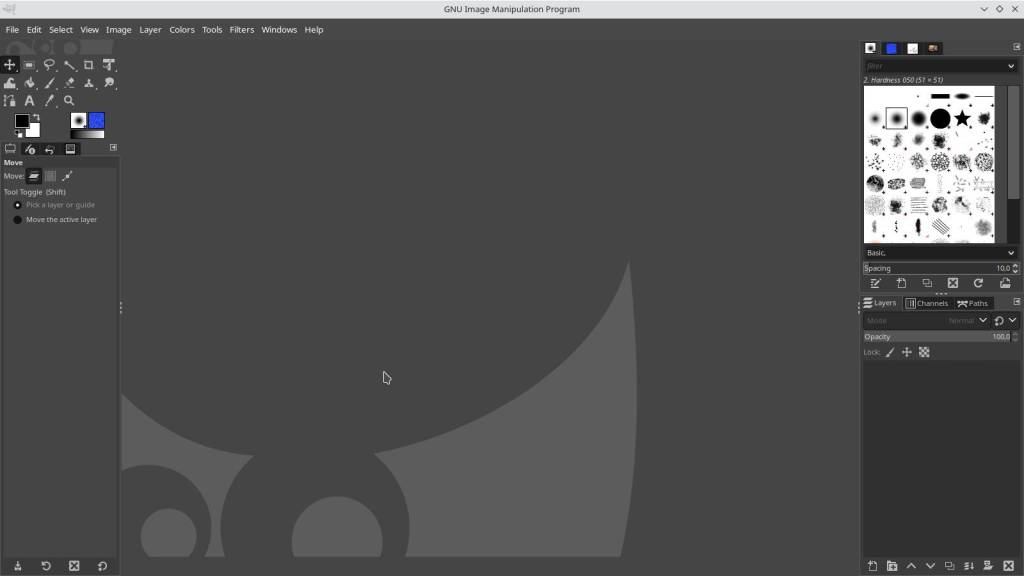Set Move mode to layer
1024x576 pixels.
pos(34,176)
